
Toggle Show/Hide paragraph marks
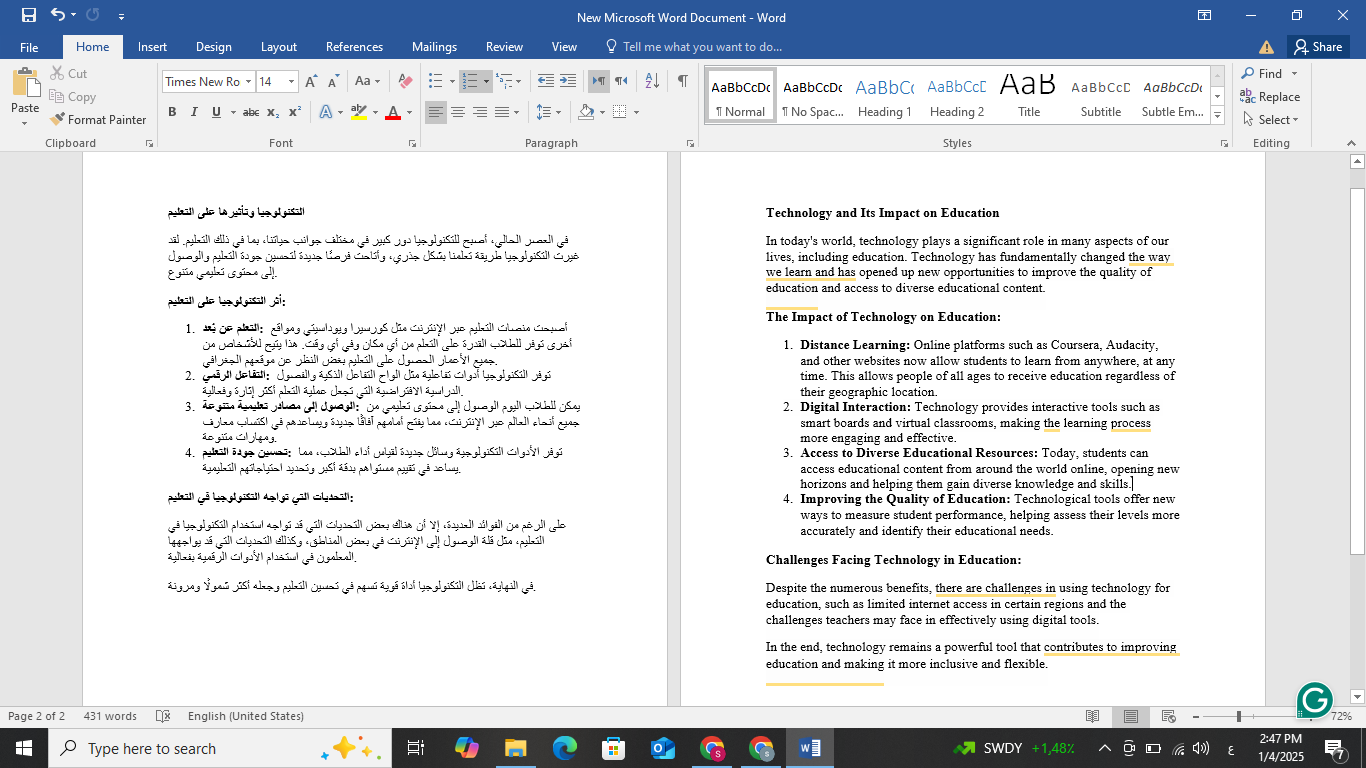682,82
